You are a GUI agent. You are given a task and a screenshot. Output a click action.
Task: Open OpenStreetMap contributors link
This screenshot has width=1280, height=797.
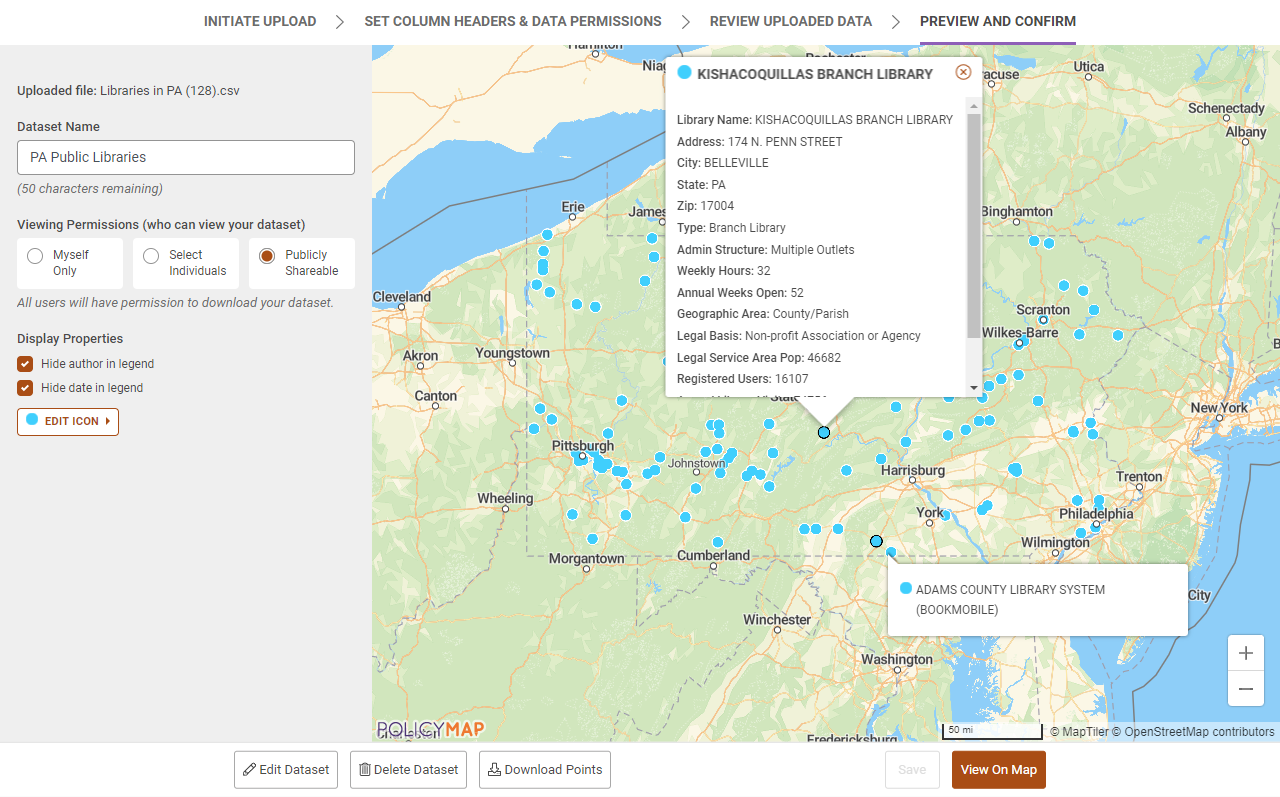[x=1194, y=732]
